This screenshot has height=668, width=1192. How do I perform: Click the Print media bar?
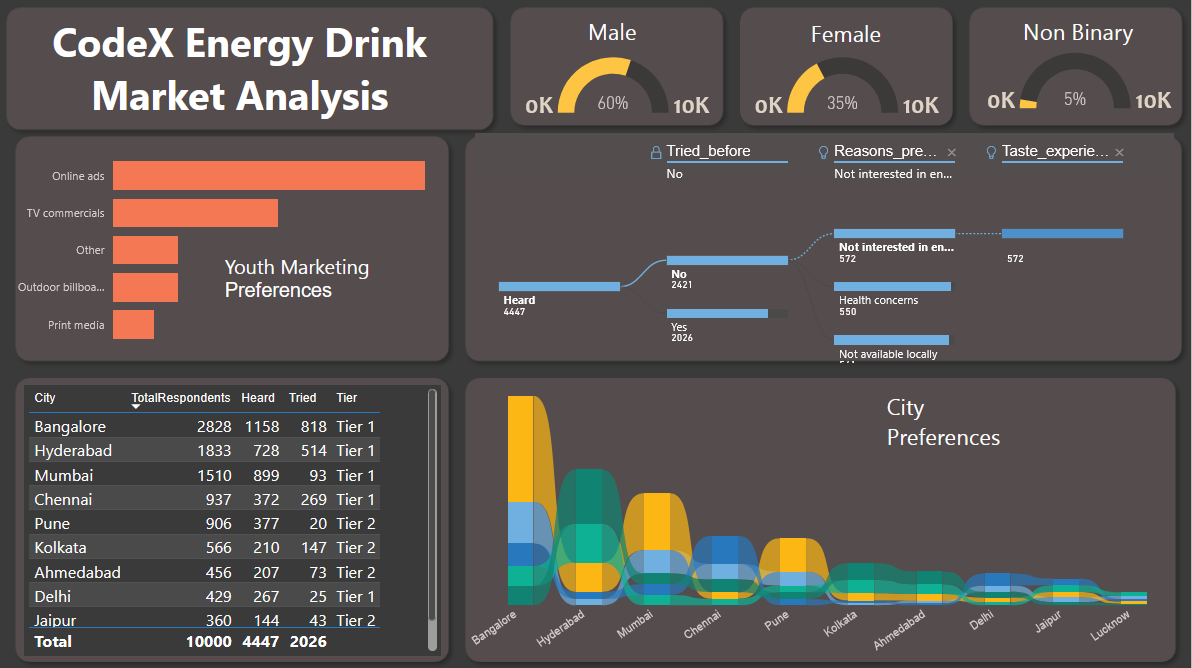[133, 325]
